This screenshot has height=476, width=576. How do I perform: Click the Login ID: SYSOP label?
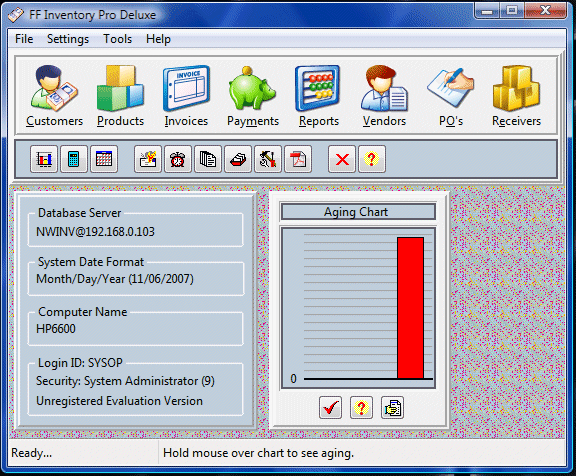coord(80,363)
